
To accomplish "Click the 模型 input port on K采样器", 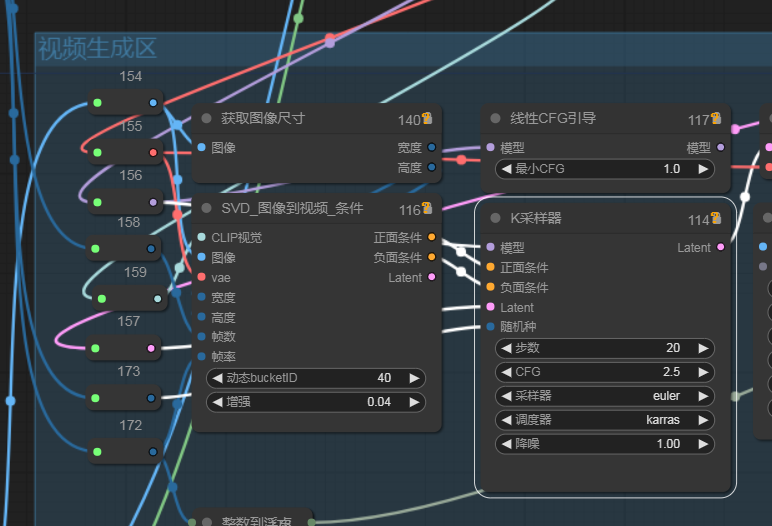I will click(490, 247).
